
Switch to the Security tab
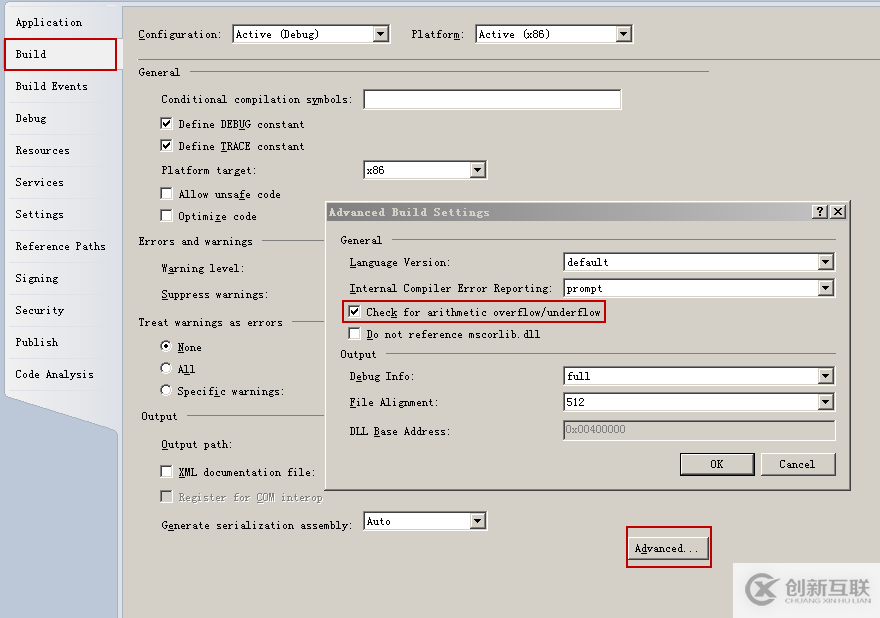pos(40,310)
